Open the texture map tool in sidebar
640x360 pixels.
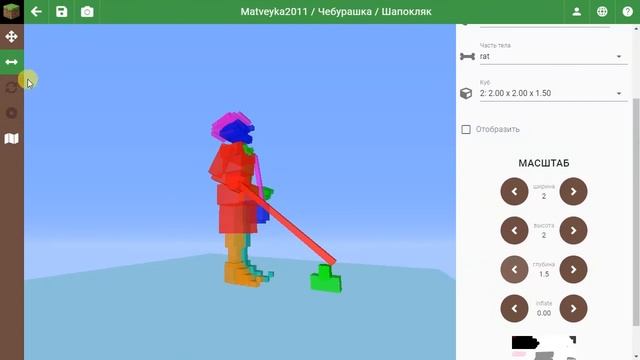click(x=11, y=138)
